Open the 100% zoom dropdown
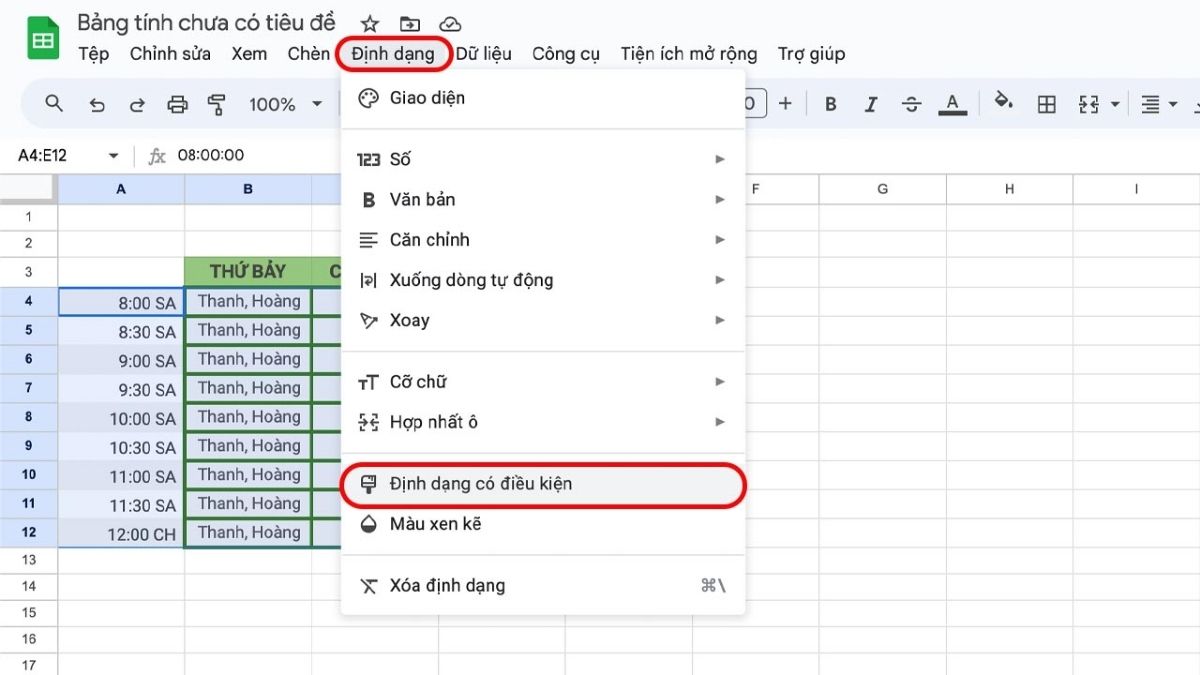This screenshot has width=1200, height=675. 285,104
